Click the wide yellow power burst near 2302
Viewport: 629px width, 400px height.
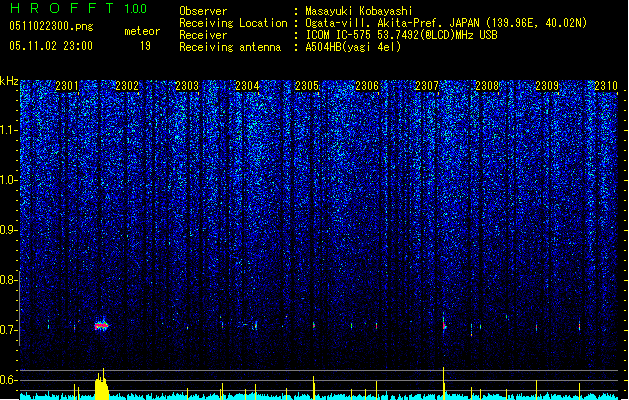pyautogui.click(x=102, y=384)
